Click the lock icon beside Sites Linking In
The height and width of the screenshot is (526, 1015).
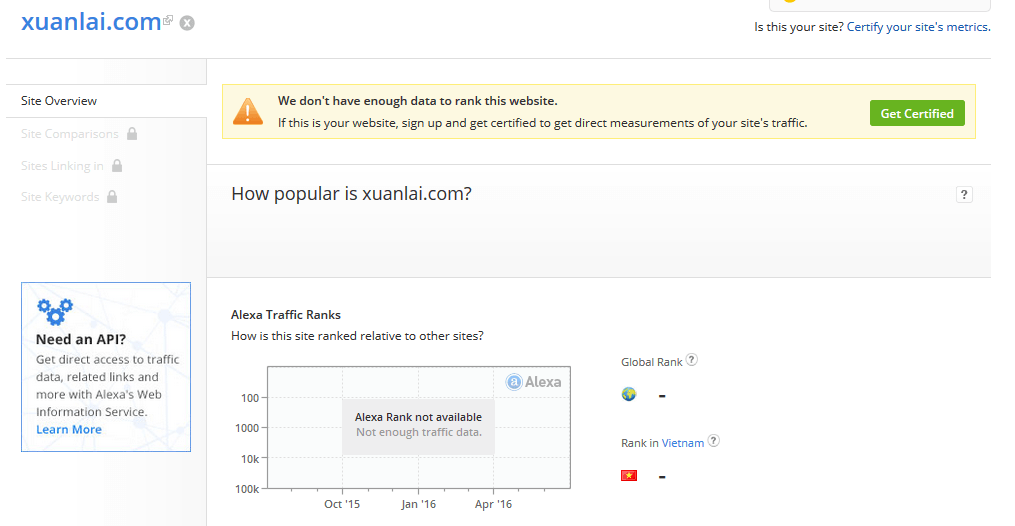tap(117, 166)
